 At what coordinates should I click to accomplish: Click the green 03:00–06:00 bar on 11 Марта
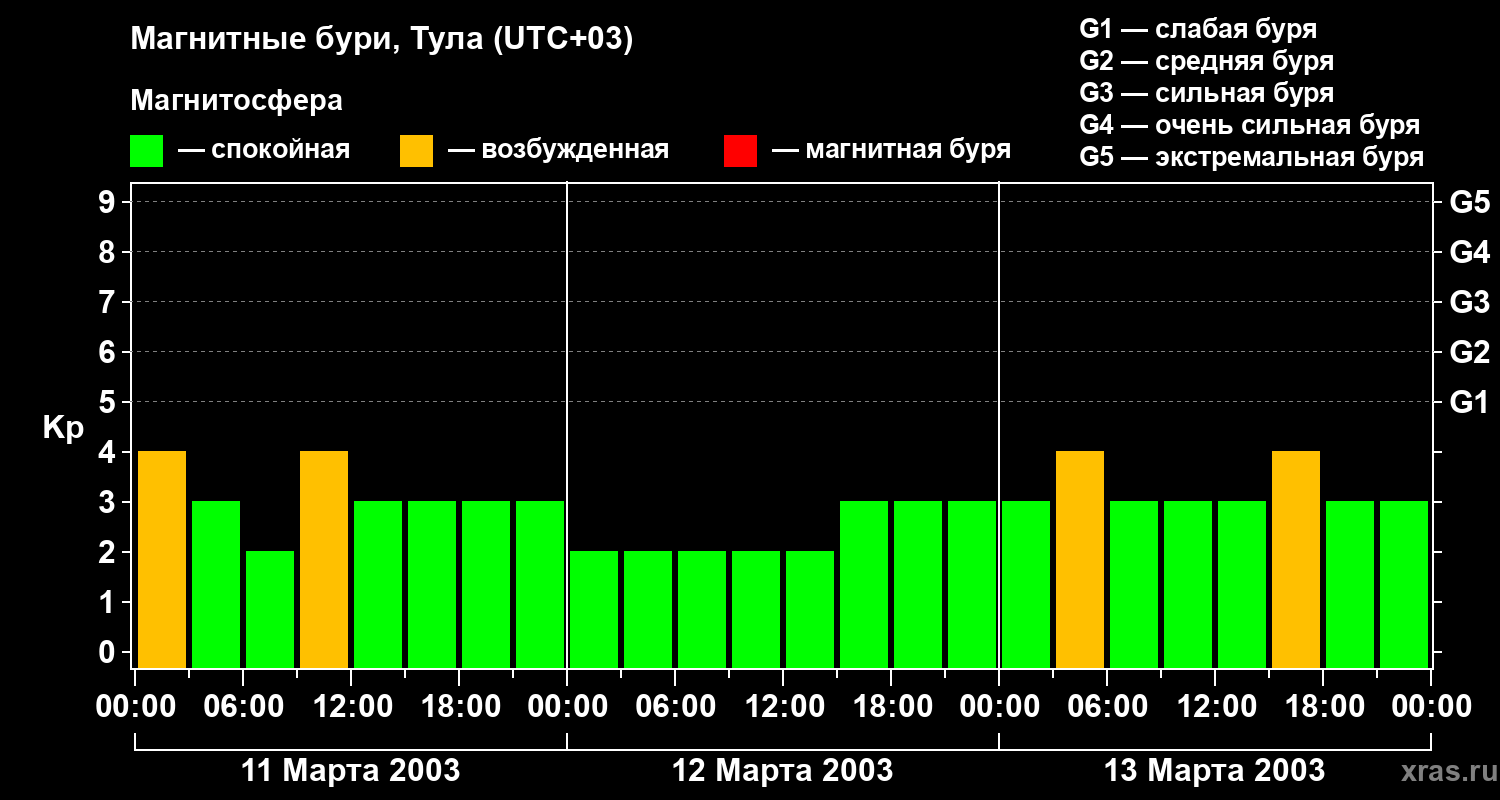(216, 584)
